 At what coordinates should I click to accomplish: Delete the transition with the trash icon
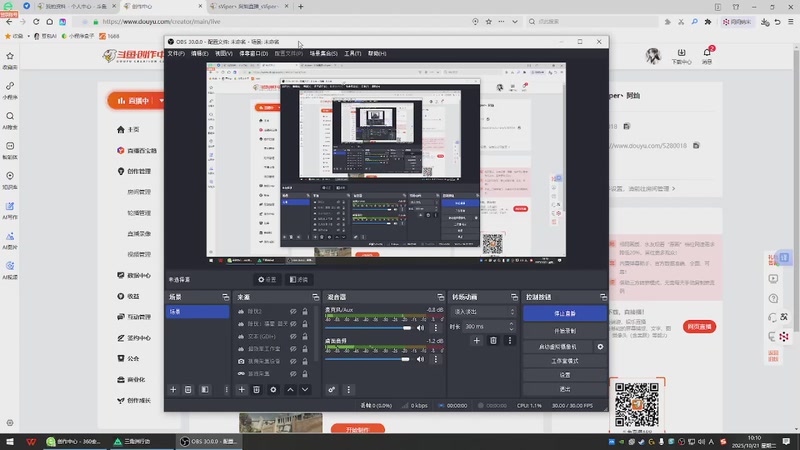click(493, 340)
